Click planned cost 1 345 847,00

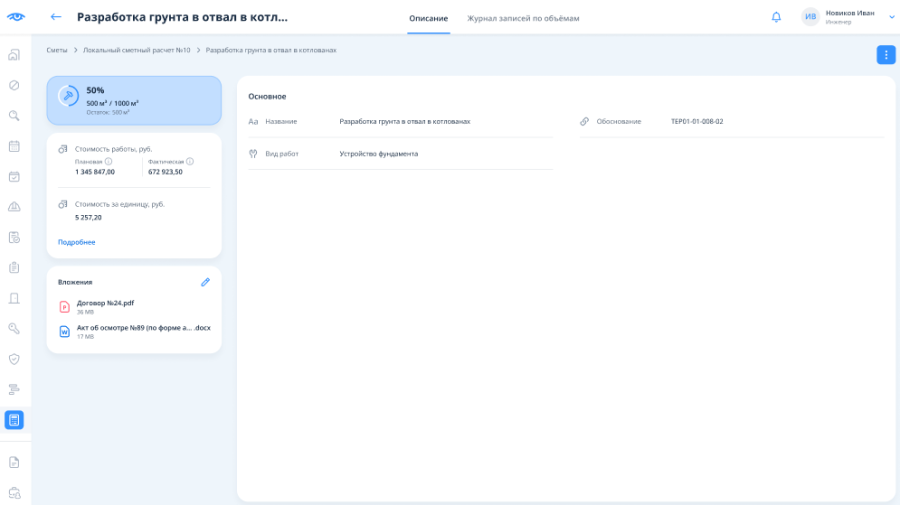95,172
